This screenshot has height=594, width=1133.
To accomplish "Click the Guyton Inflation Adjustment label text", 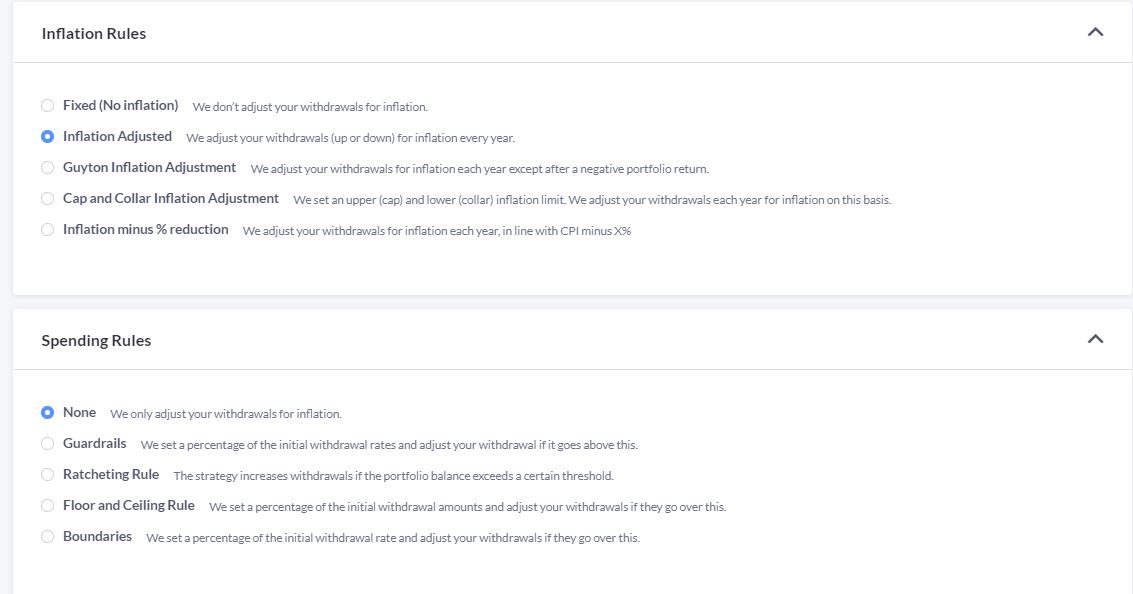I will [x=149, y=167].
